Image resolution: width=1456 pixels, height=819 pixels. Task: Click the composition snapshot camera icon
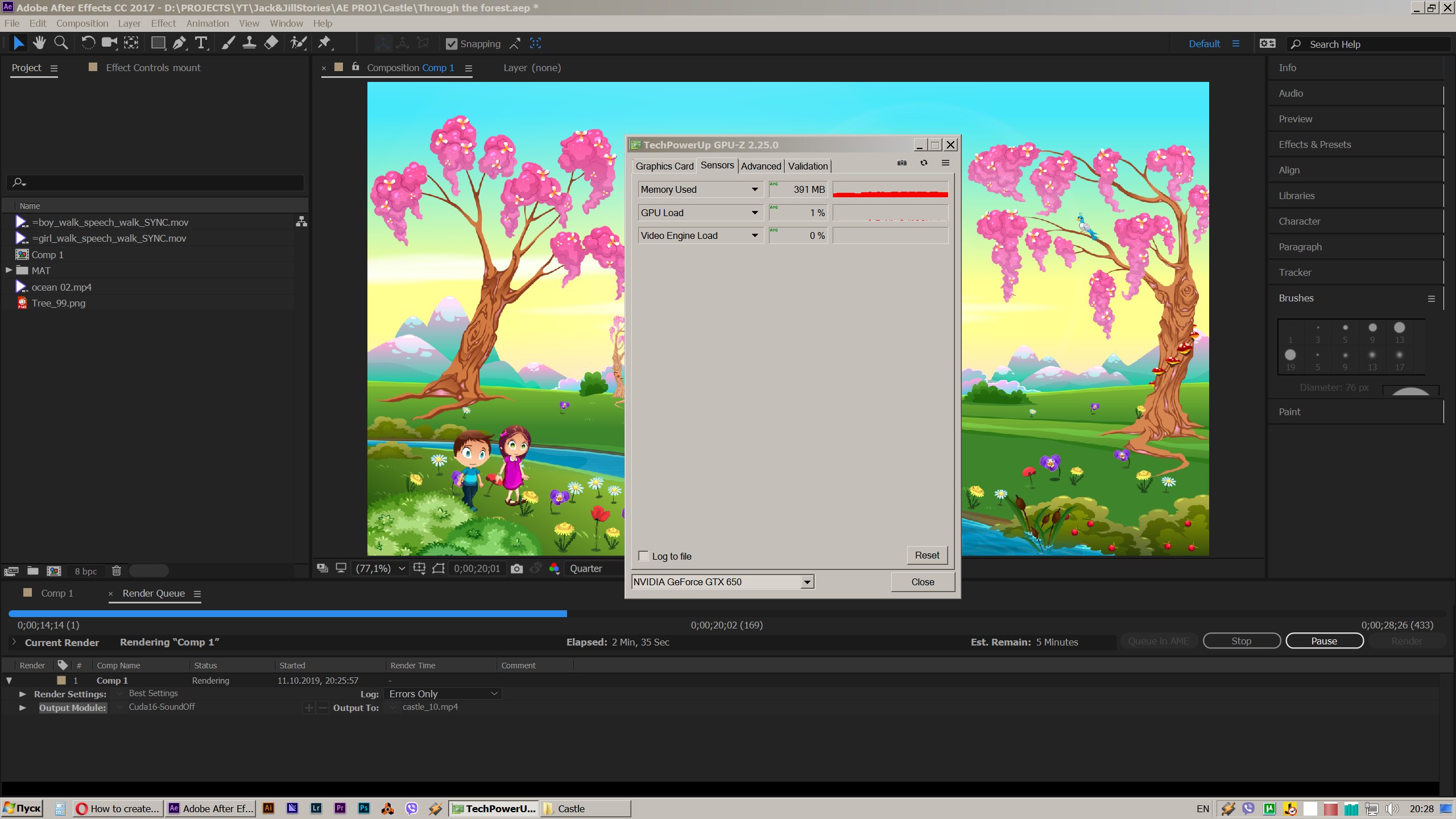[x=516, y=569]
